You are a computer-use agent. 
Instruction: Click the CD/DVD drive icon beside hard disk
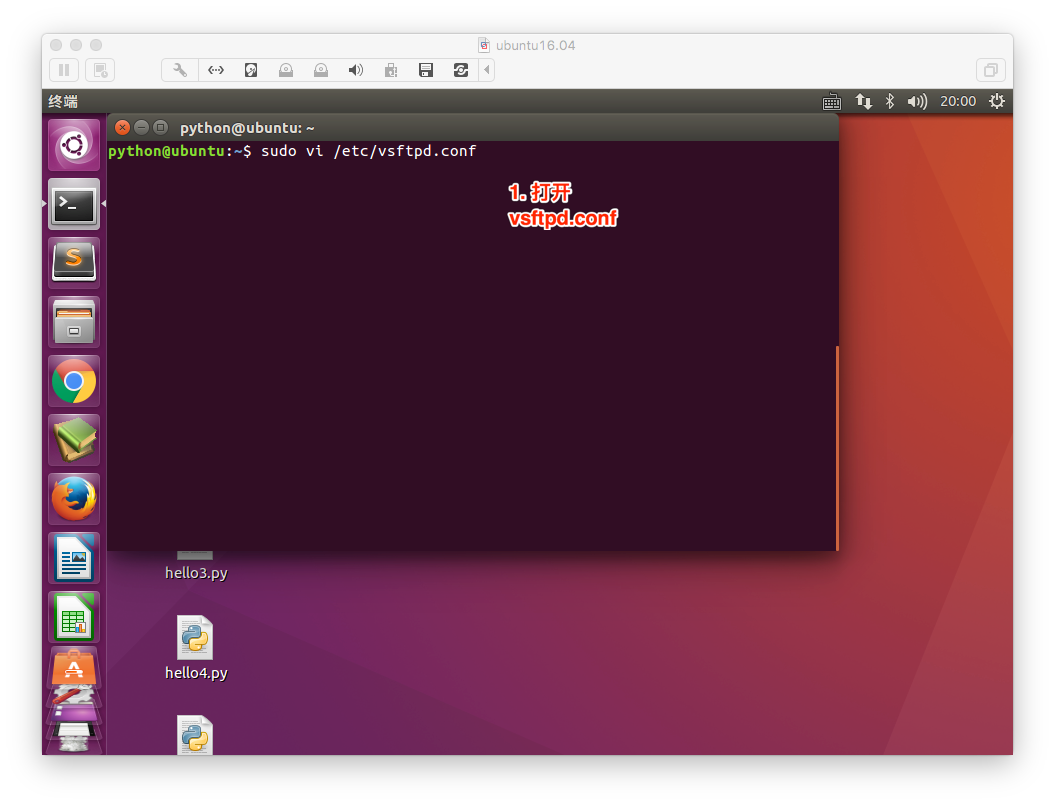286,70
